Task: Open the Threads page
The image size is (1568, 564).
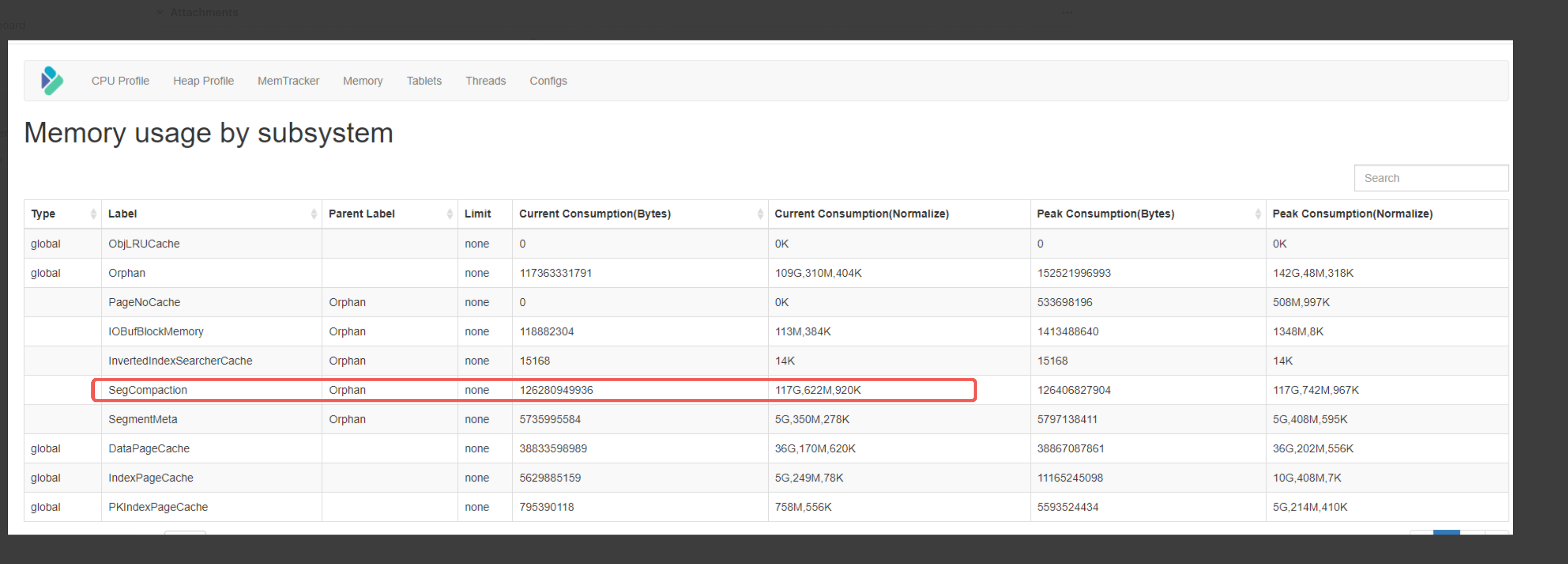Action: pos(485,81)
